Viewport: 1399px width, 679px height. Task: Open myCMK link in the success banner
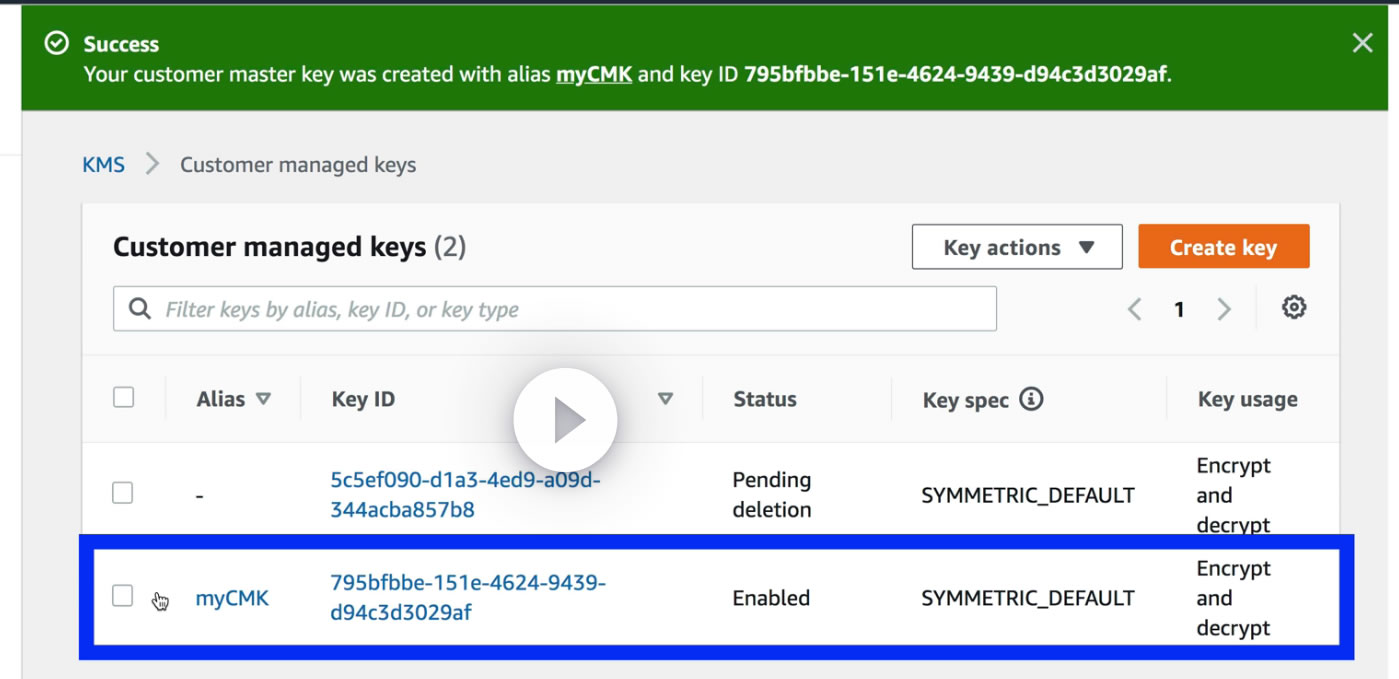(x=594, y=74)
